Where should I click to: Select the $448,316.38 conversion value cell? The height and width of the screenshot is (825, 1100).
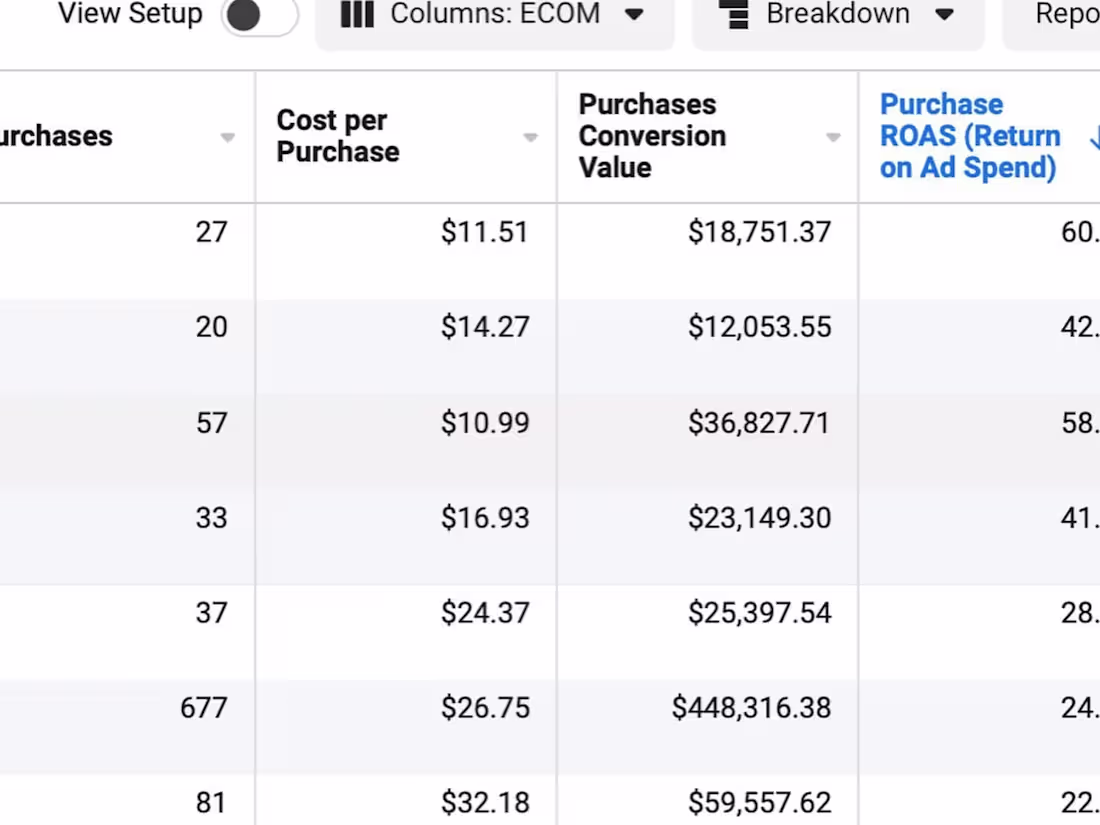(750, 708)
